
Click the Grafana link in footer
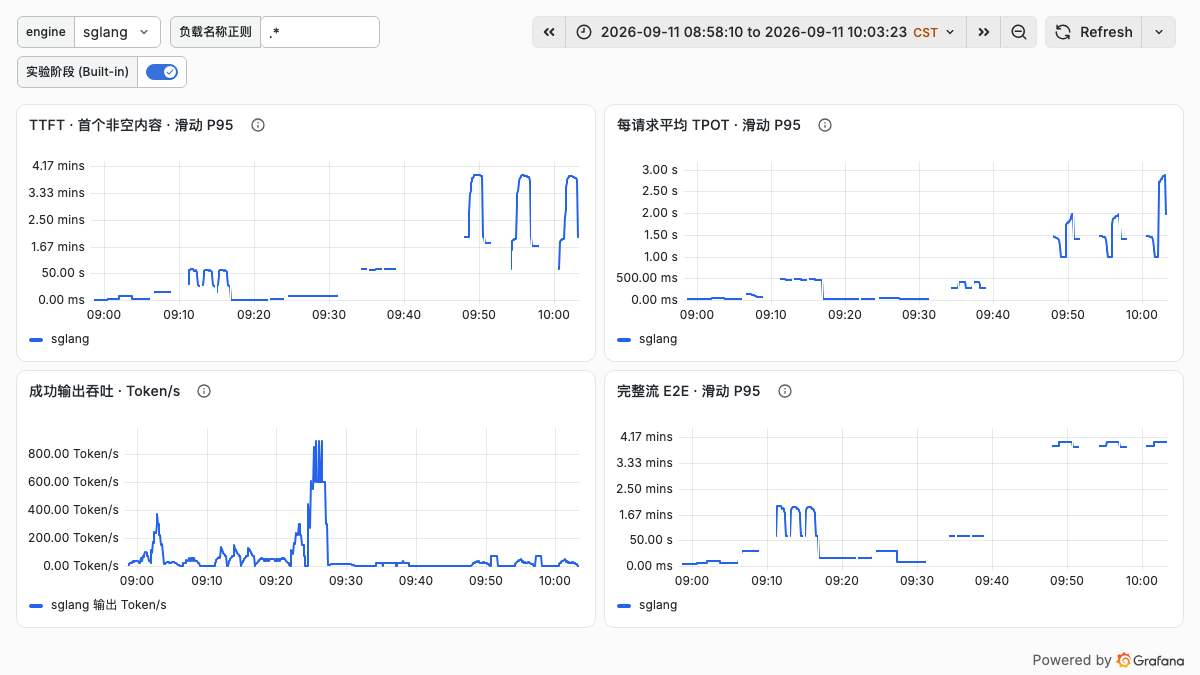pyautogui.click(x=1150, y=660)
